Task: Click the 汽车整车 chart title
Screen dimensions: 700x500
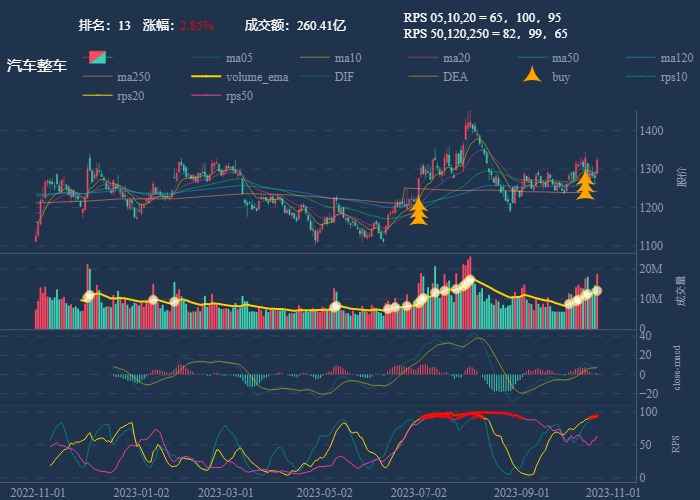Action: [37, 66]
